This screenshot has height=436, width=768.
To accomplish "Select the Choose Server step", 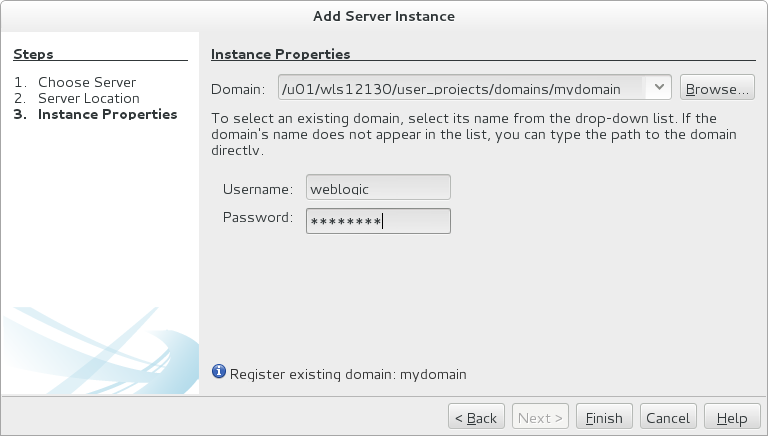I will coord(86,82).
